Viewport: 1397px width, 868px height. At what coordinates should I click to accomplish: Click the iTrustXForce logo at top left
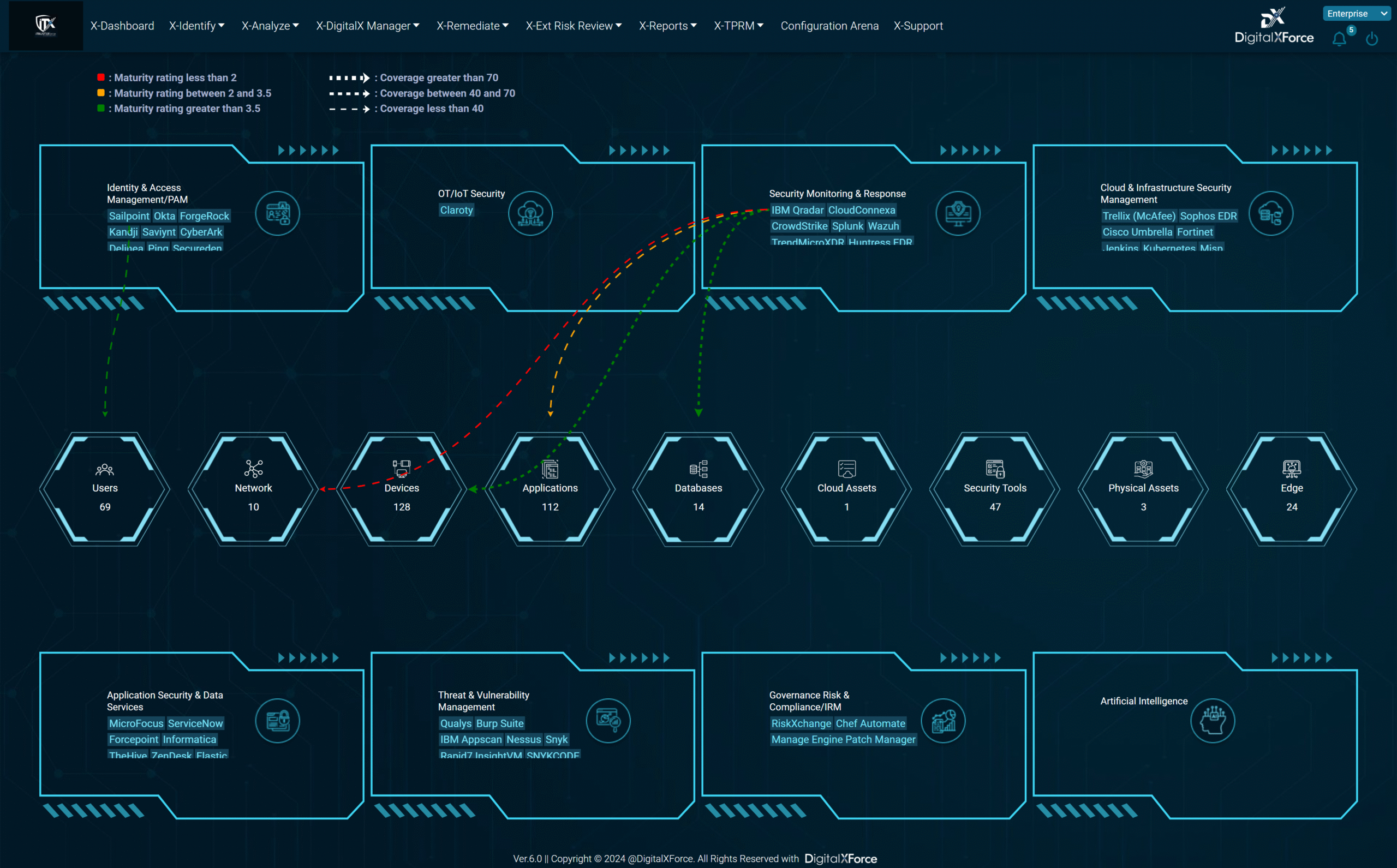click(46, 25)
